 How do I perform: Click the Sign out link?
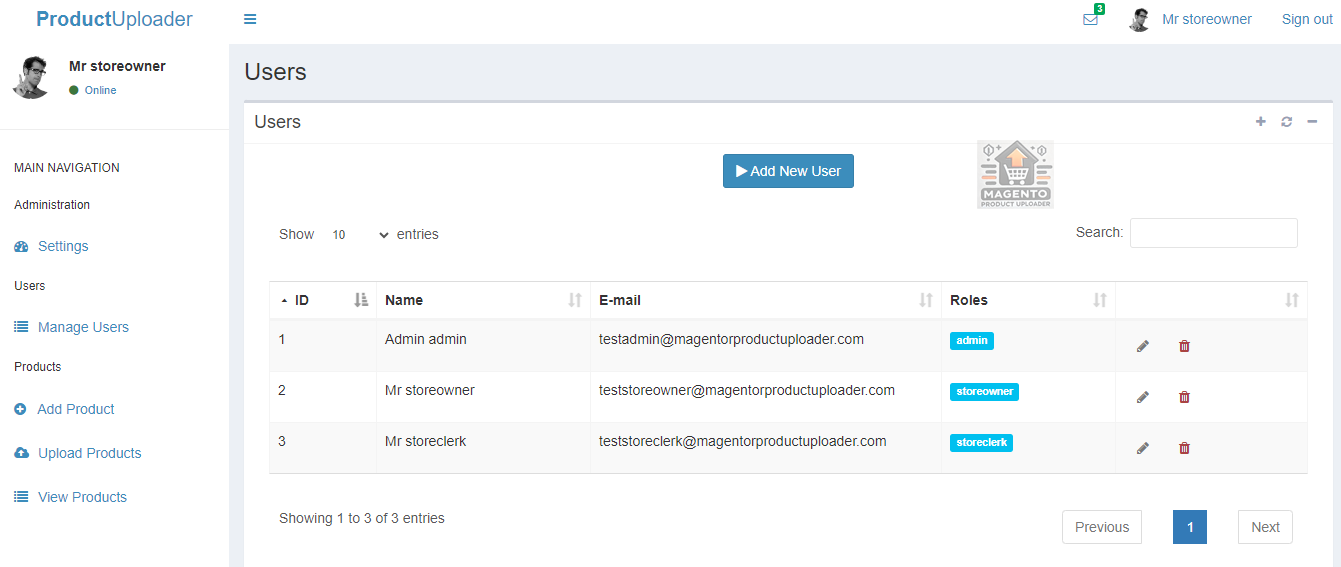click(1307, 19)
